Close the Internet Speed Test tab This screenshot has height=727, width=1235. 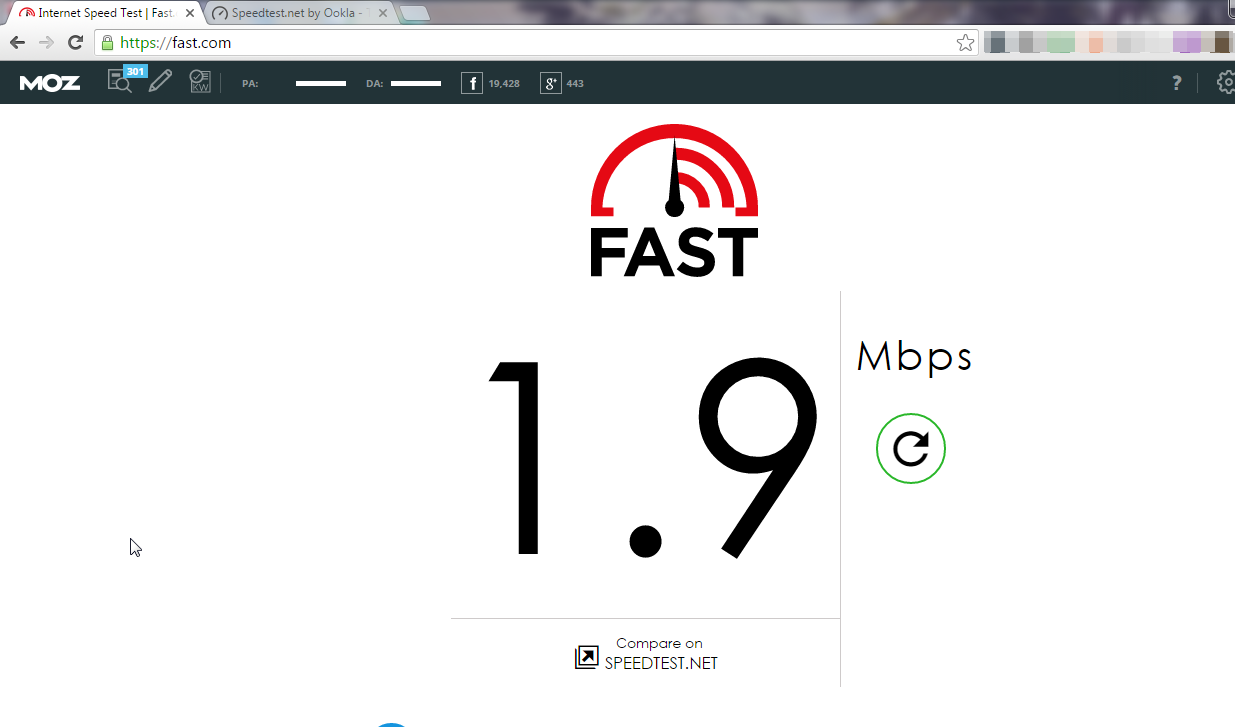(190, 13)
